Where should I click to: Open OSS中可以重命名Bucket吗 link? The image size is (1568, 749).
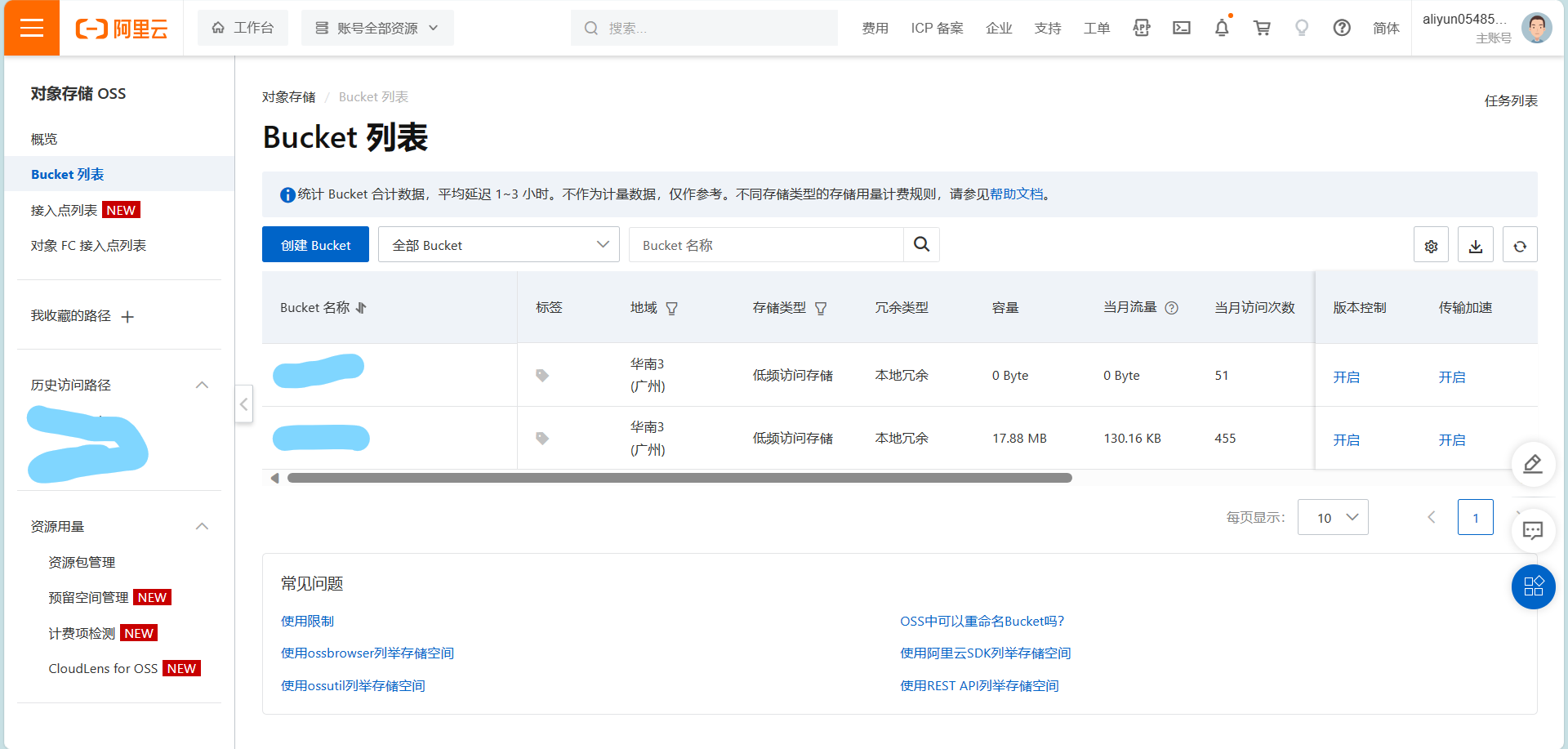982,621
